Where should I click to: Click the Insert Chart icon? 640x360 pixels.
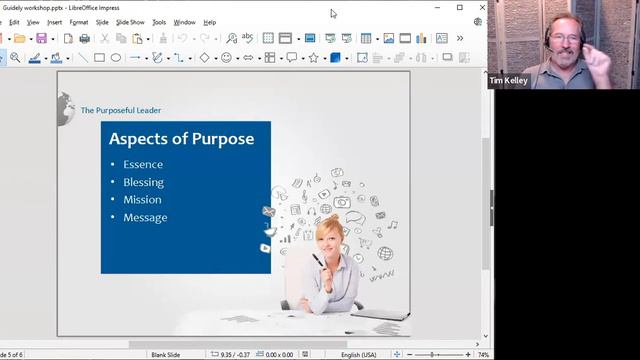point(421,38)
